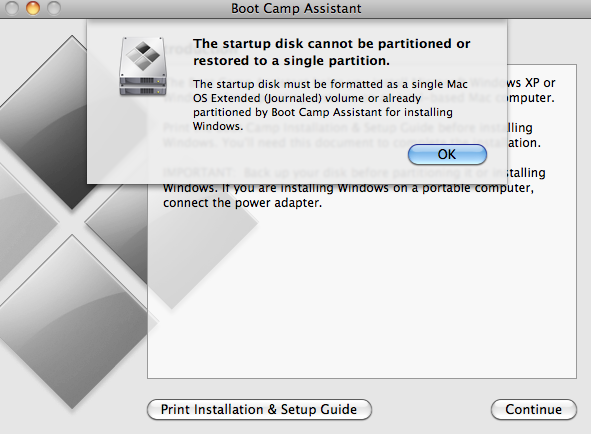
Task: Click the Continue button
Action: pos(533,409)
